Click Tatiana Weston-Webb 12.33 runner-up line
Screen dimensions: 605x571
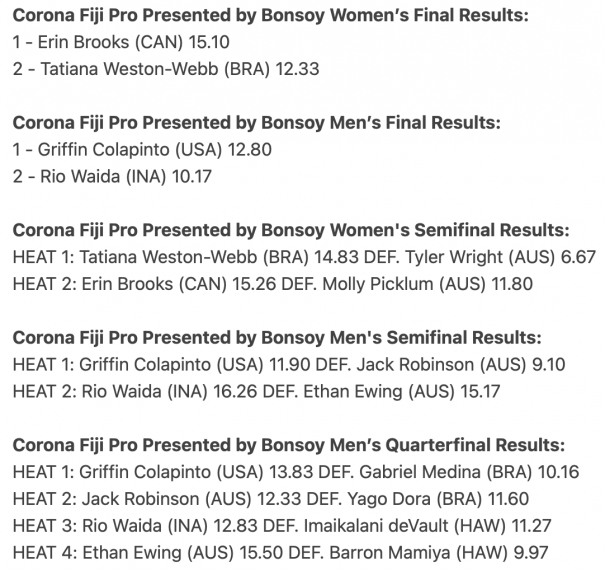click(x=166, y=69)
